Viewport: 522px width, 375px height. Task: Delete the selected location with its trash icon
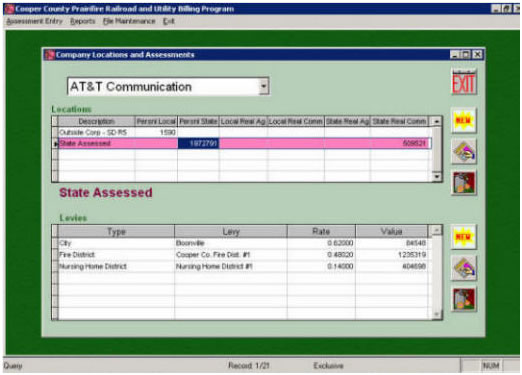[x=464, y=183]
